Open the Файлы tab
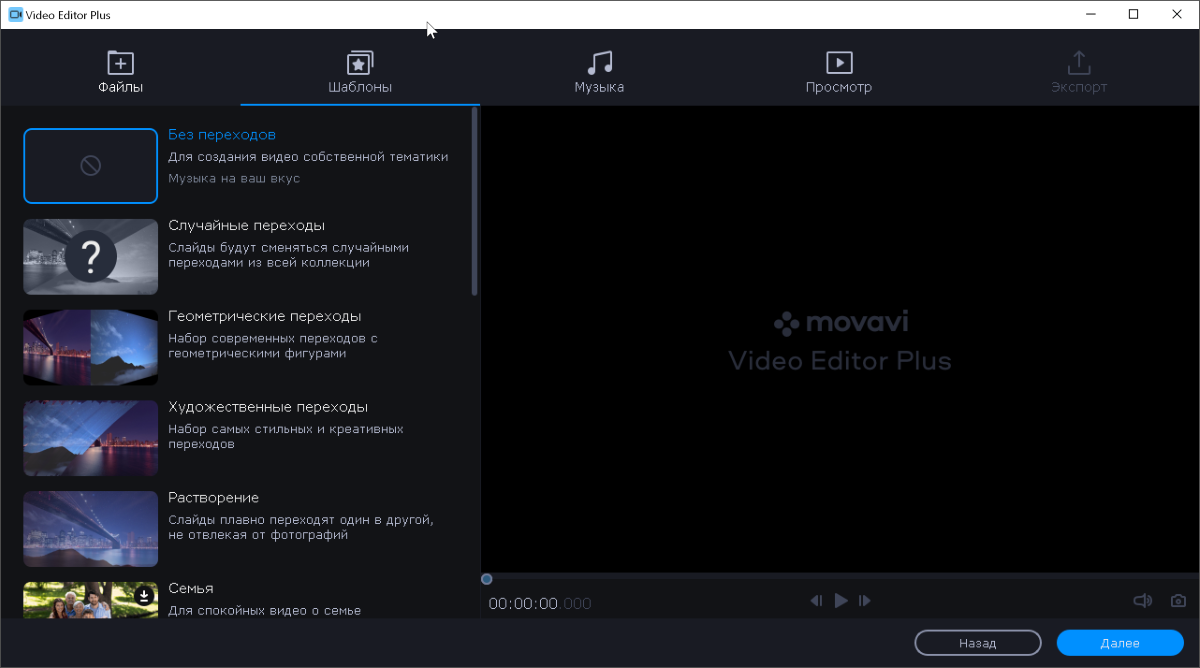The width and height of the screenshot is (1200, 668). tap(120, 72)
